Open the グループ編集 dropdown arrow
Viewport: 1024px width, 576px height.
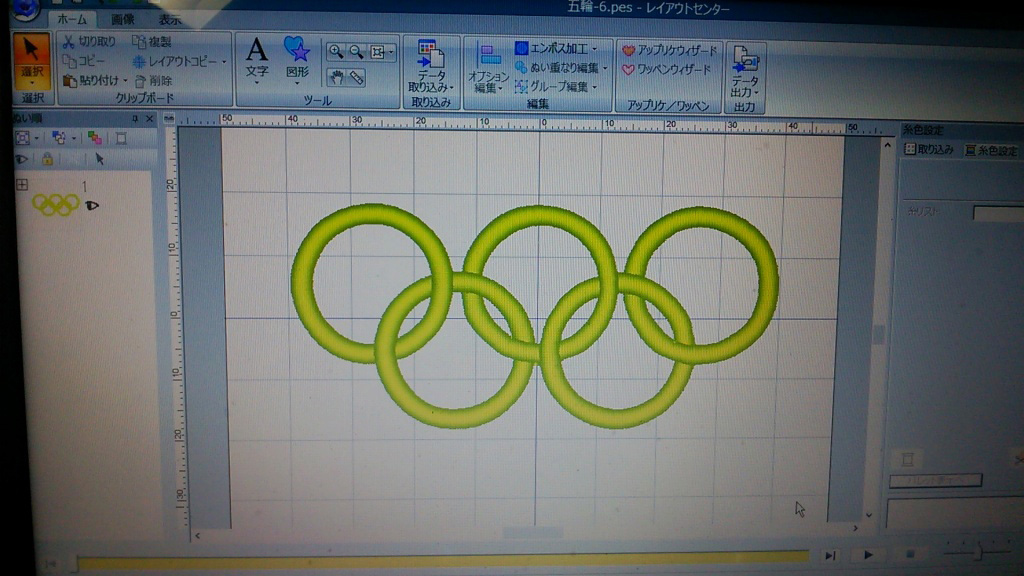(594, 87)
